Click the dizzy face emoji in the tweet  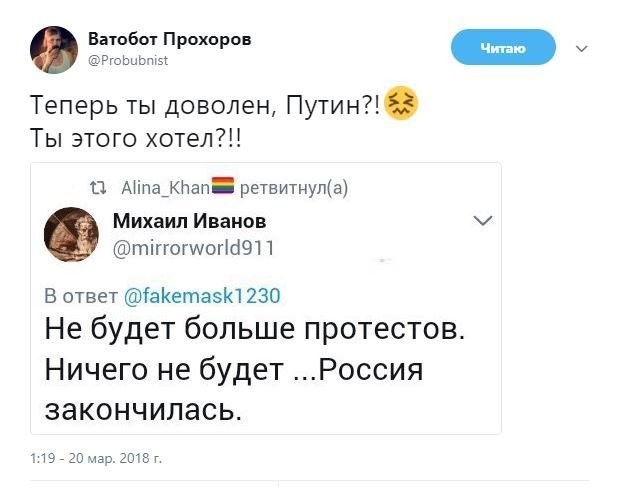point(401,103)
